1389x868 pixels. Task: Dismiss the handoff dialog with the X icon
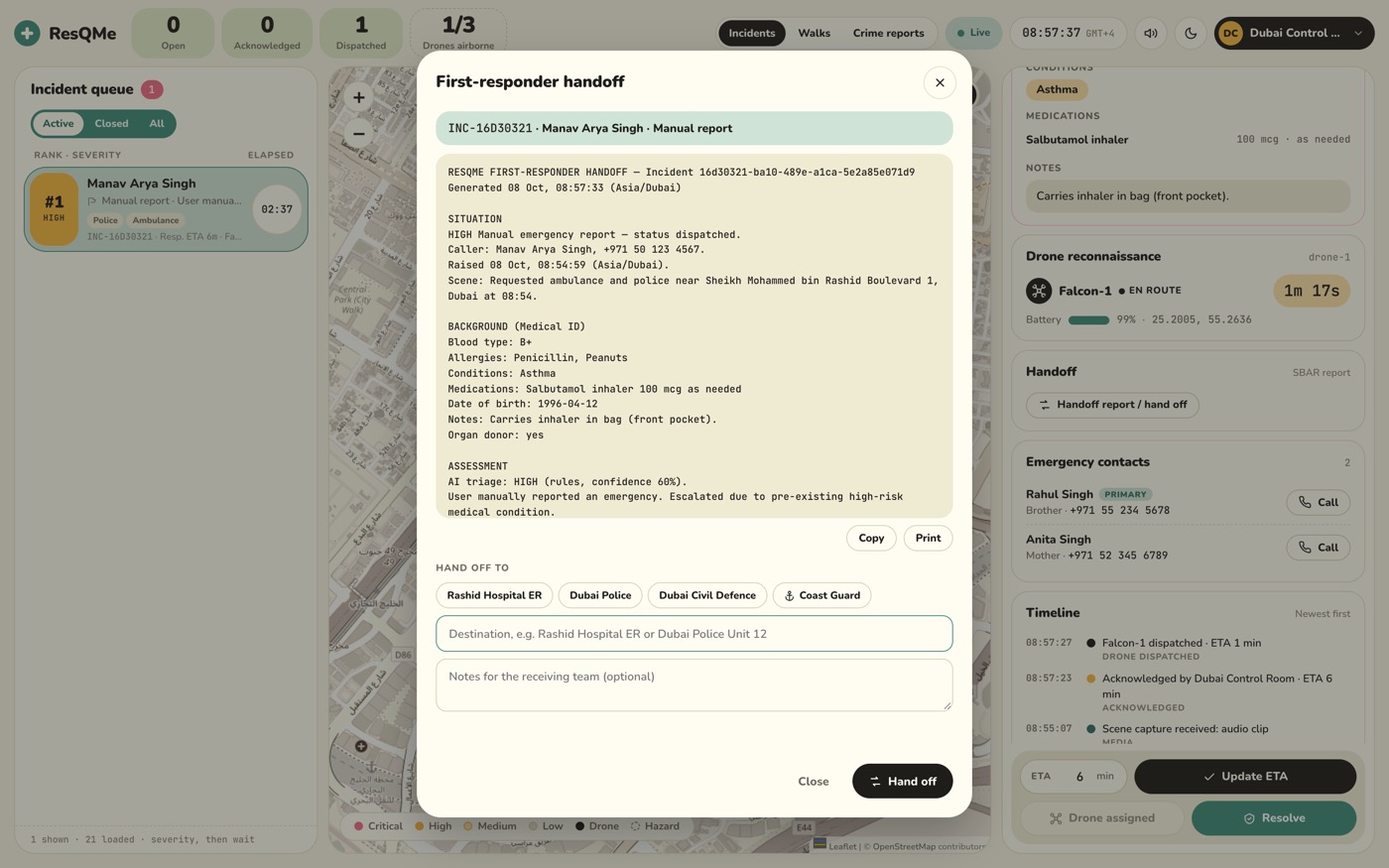[940, 82]
